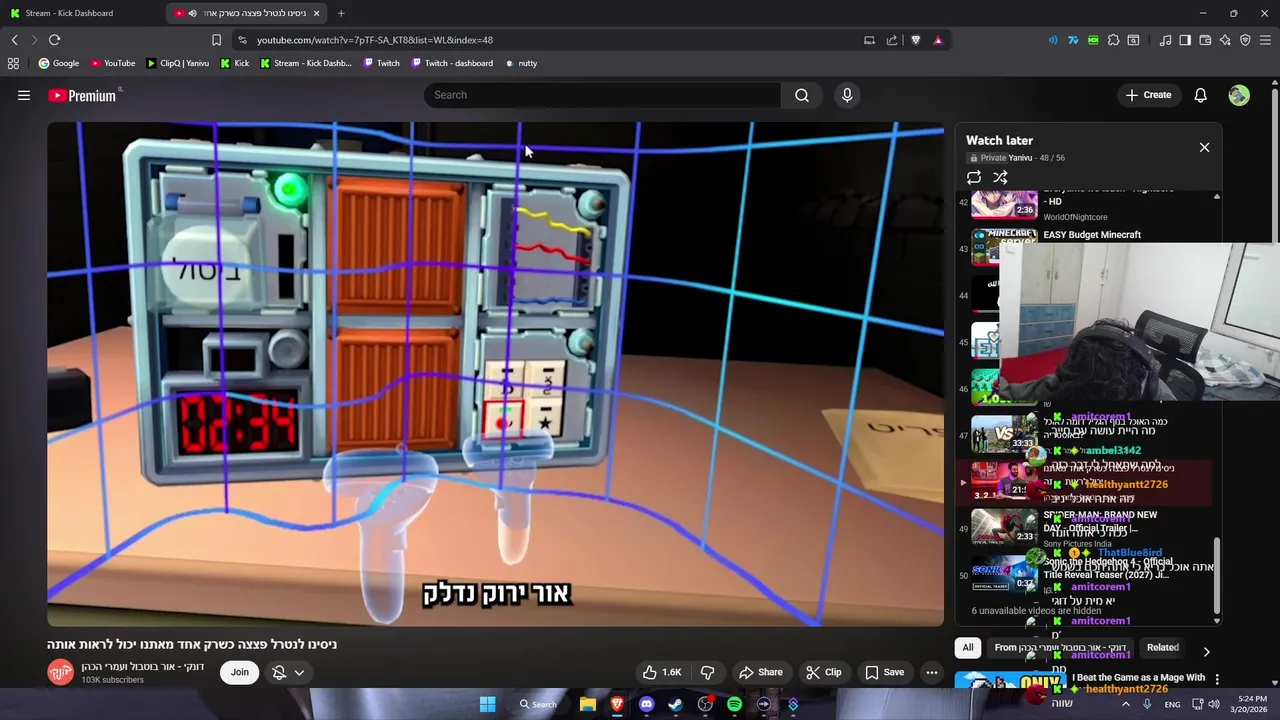Image resolution: width=1280 pixels, height=720 pixels.
Task: Open the account avatar menu
Action: click(1239, 95)
